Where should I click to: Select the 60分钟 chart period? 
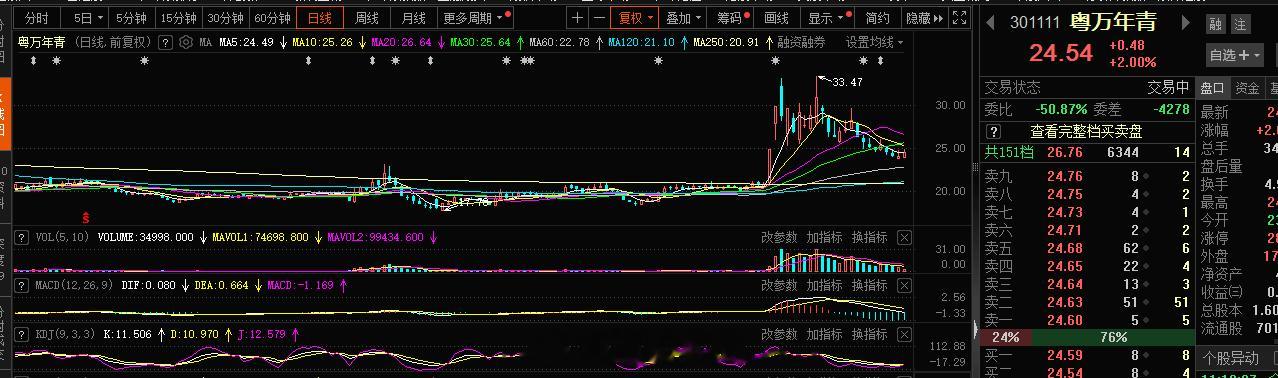[273, 18]
